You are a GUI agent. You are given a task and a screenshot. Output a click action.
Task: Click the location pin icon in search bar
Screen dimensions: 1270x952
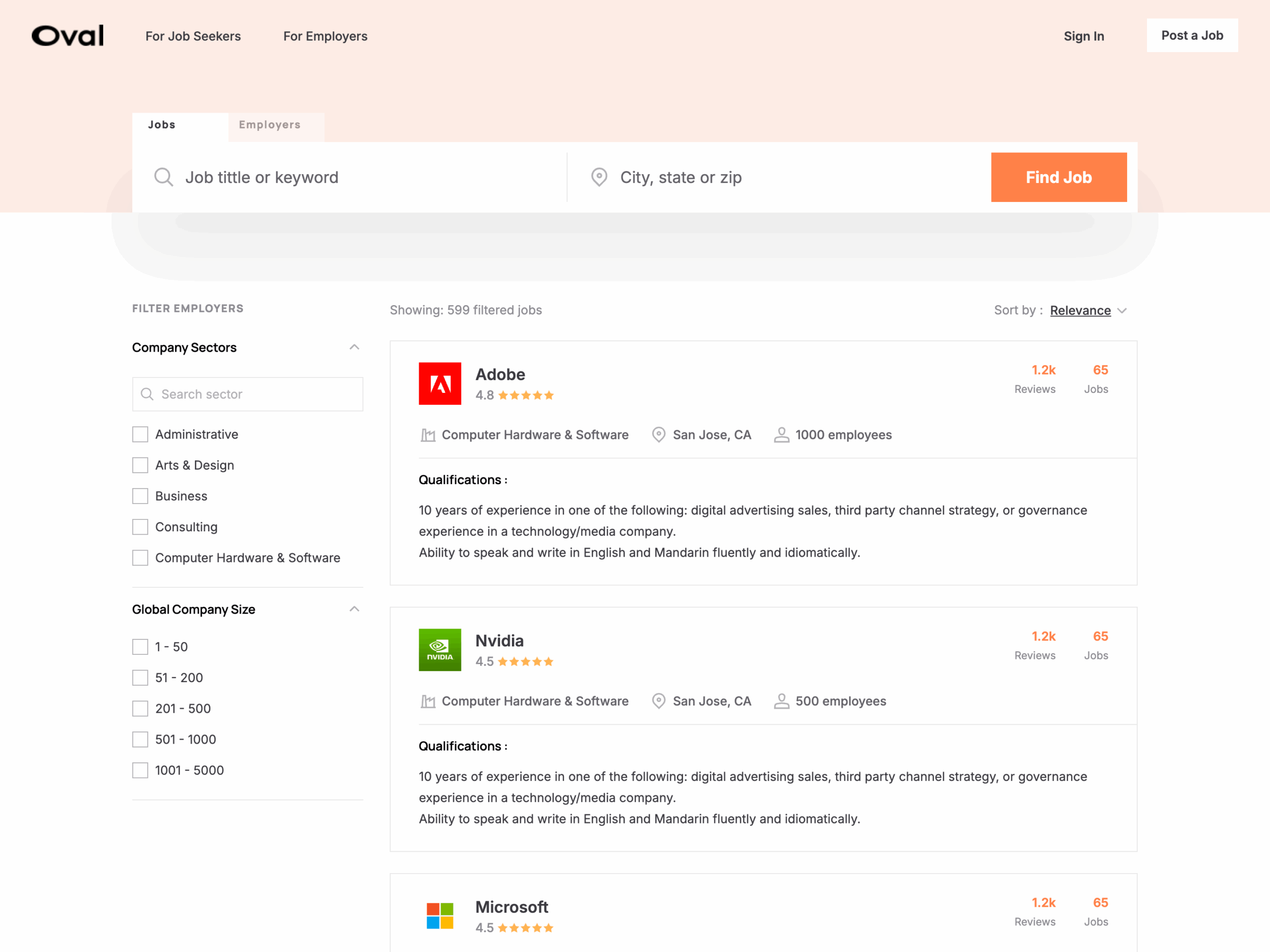[x=599, y=177]
